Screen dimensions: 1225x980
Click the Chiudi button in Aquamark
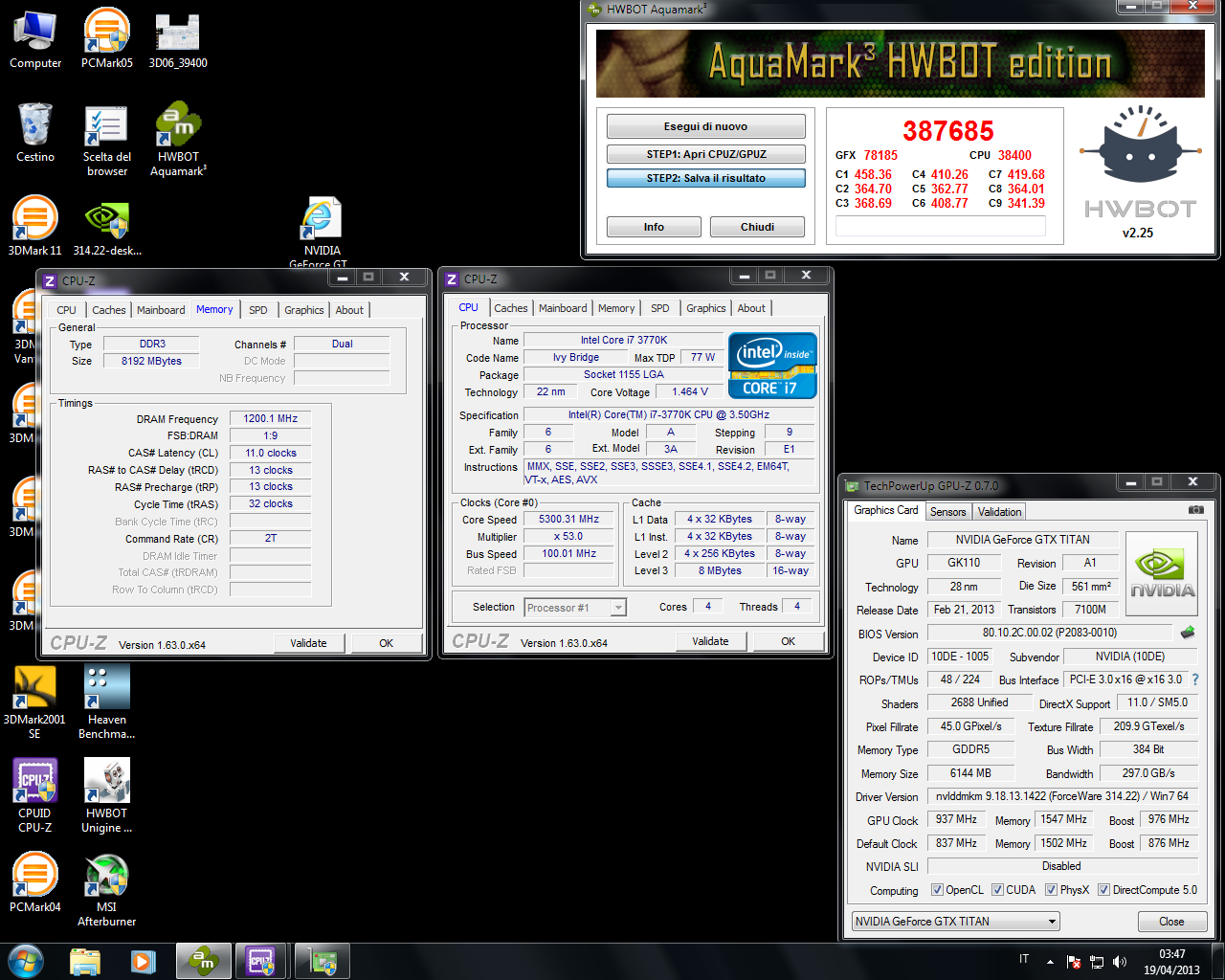click(x=757, y=227)
